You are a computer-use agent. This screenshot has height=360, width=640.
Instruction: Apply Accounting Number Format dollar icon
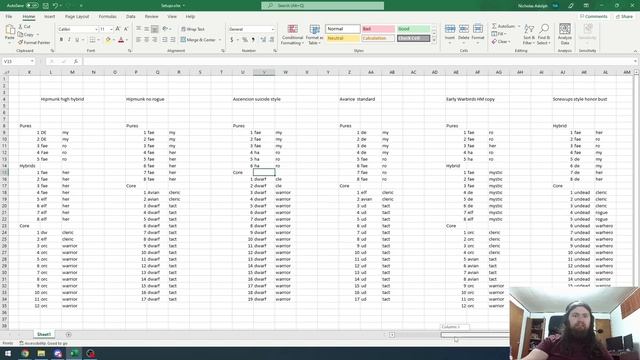click(x=232, y=40)
